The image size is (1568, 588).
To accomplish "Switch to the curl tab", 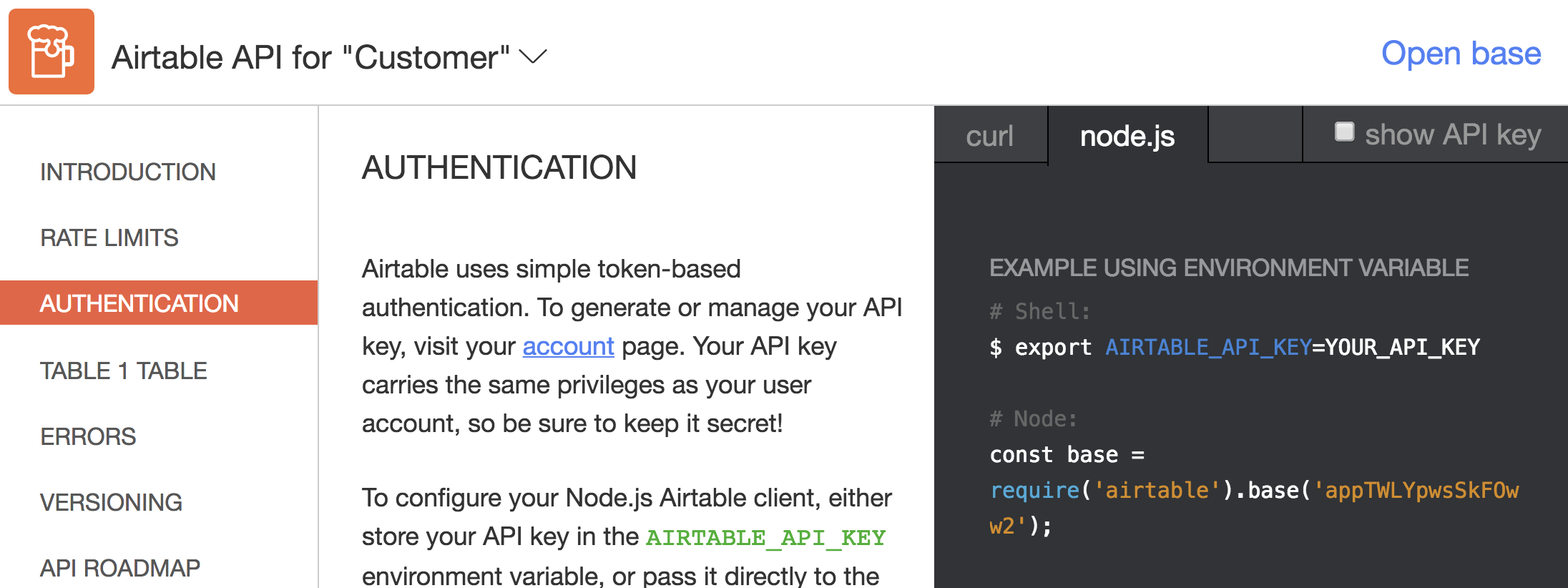I will pyautogui.click(x=990, y=135).
